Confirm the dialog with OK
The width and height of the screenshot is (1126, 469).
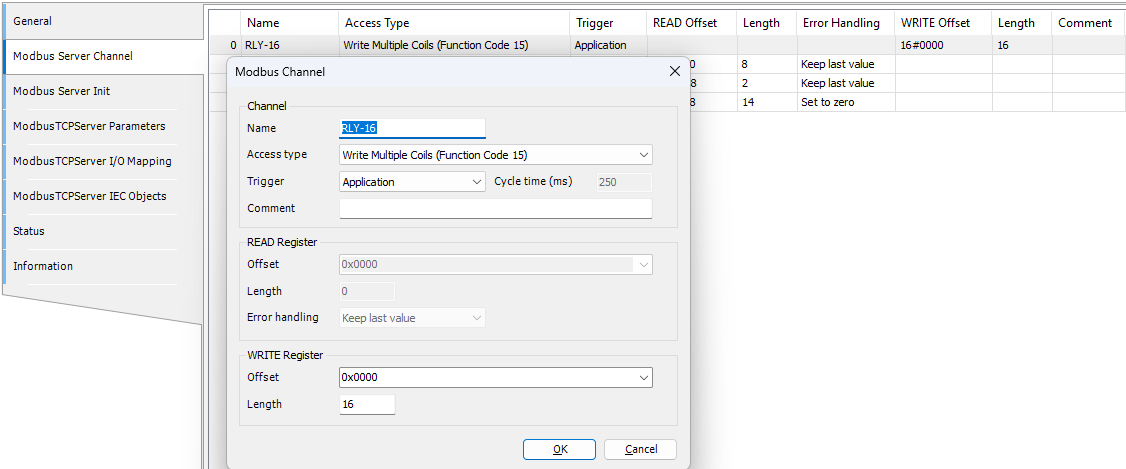click(x=559, y=450)
